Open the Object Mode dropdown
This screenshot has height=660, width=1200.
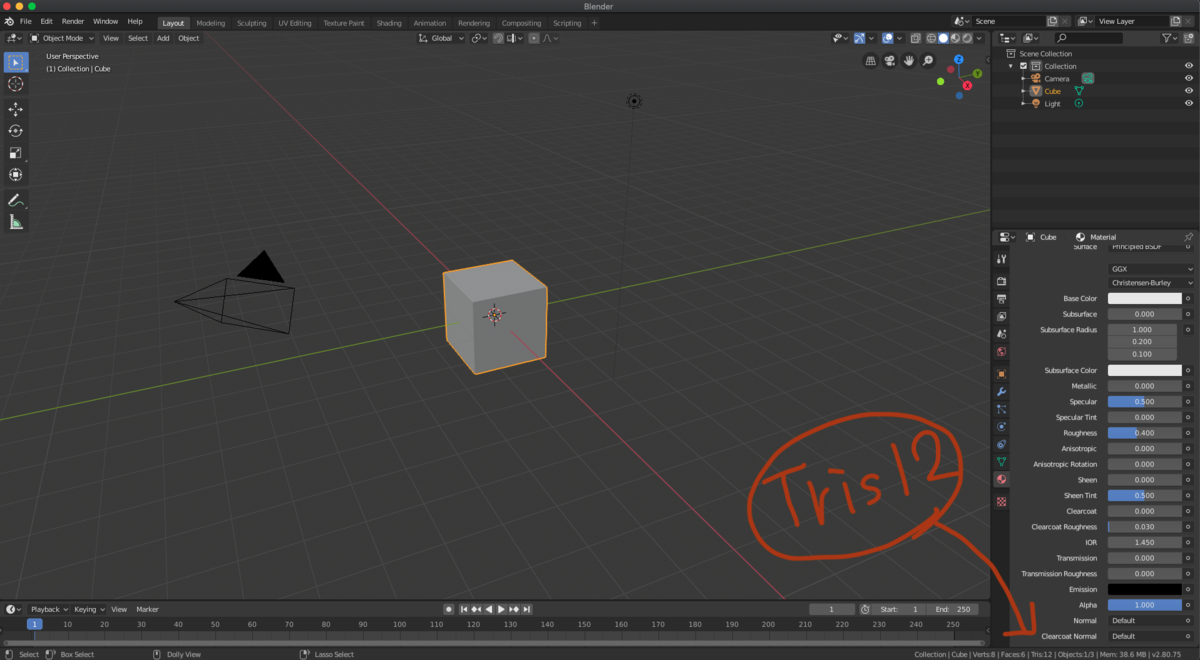(64, 38)
